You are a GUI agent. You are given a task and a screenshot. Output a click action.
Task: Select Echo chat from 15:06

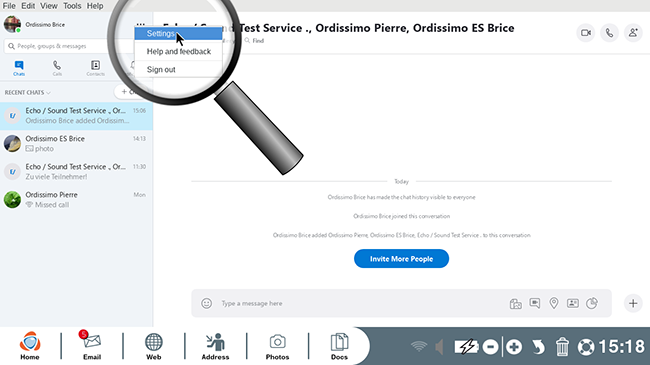(x=76, y=116)
